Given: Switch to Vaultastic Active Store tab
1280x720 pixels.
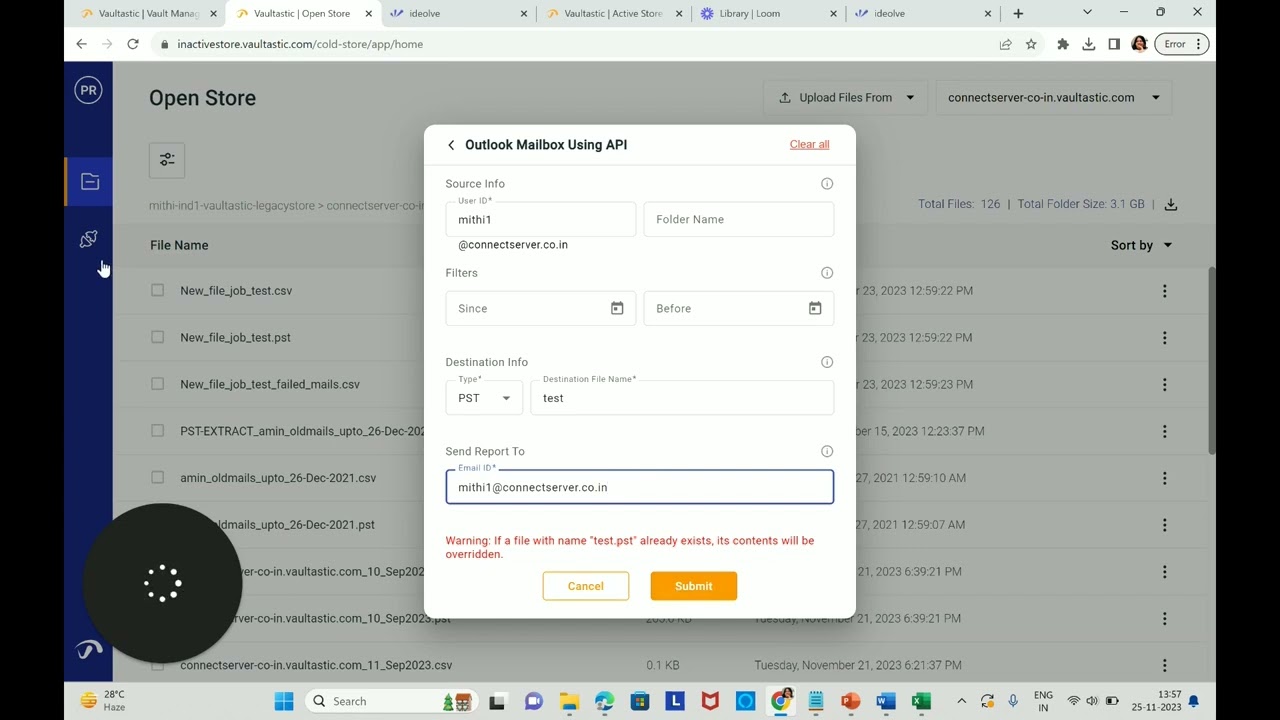Looking at the screenshot, I should coord(611,14).
